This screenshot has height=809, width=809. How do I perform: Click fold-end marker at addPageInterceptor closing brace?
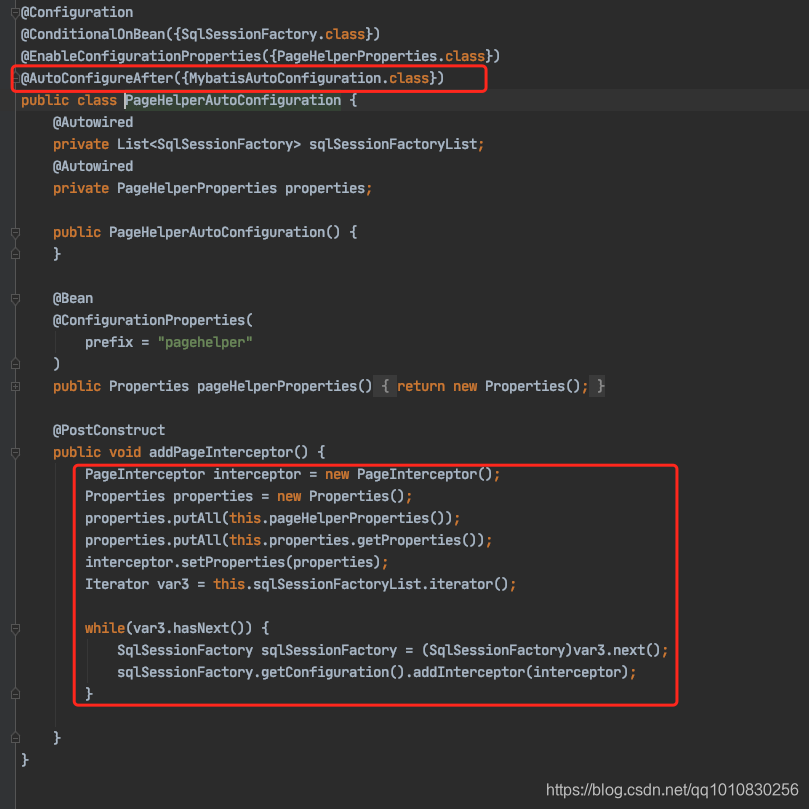coord(14,738)
